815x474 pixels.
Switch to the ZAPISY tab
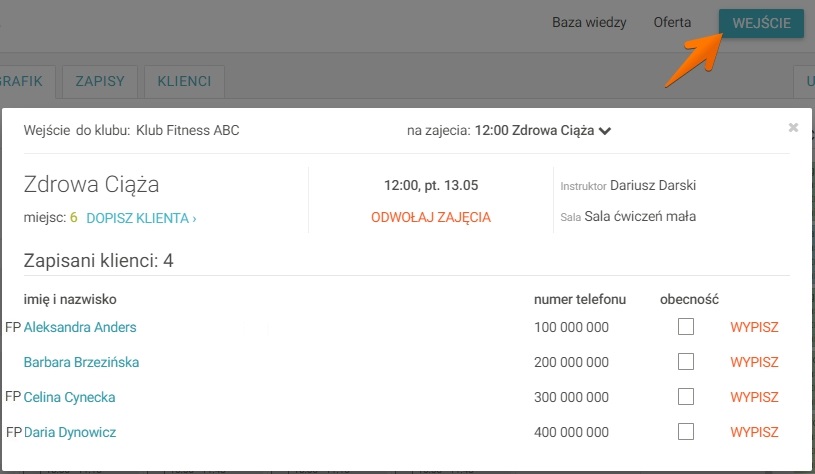click(x=99, y=82)
